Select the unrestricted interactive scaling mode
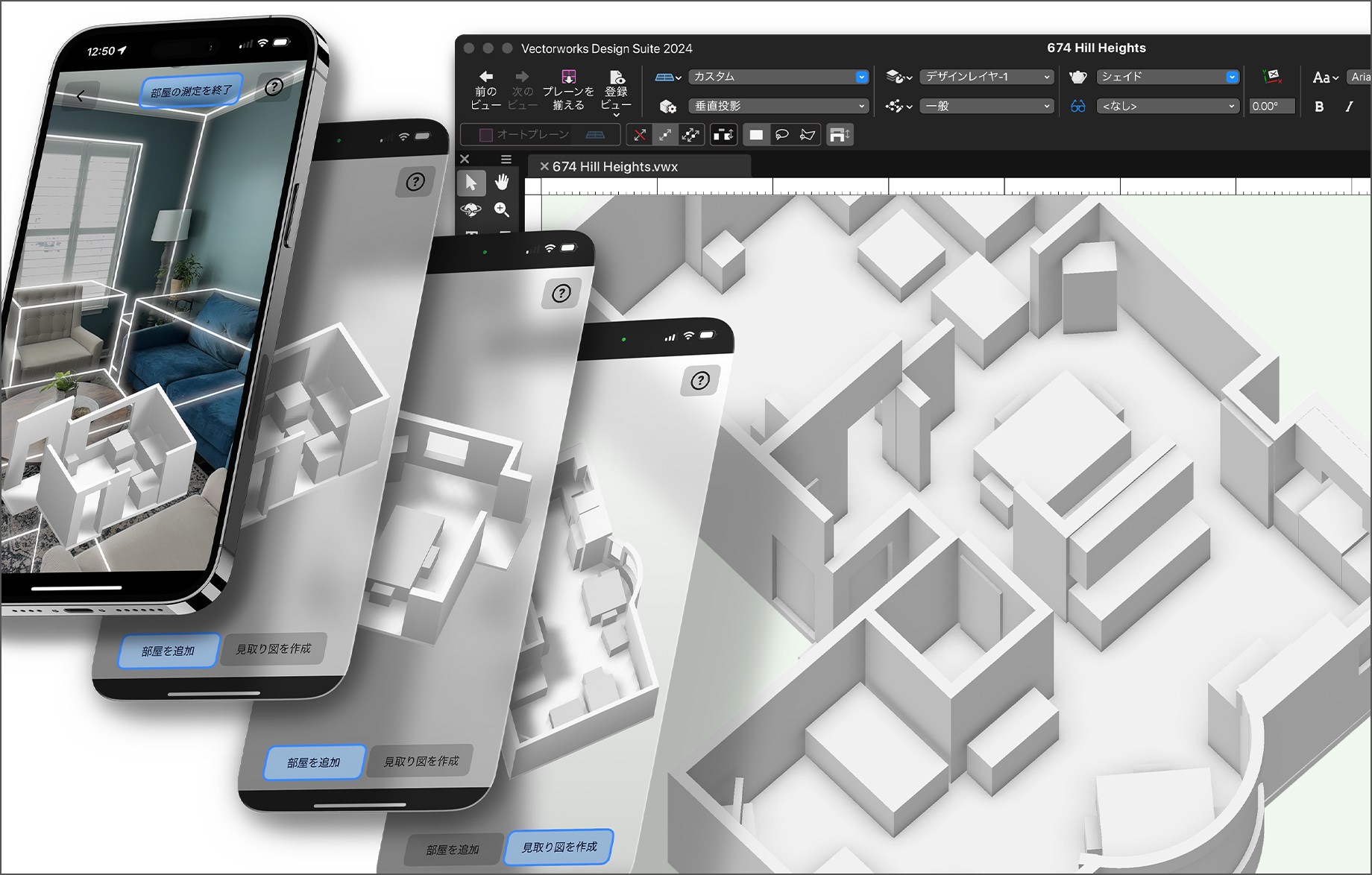This screenshot has width=1372, height=875. click(x=690, y=135)
